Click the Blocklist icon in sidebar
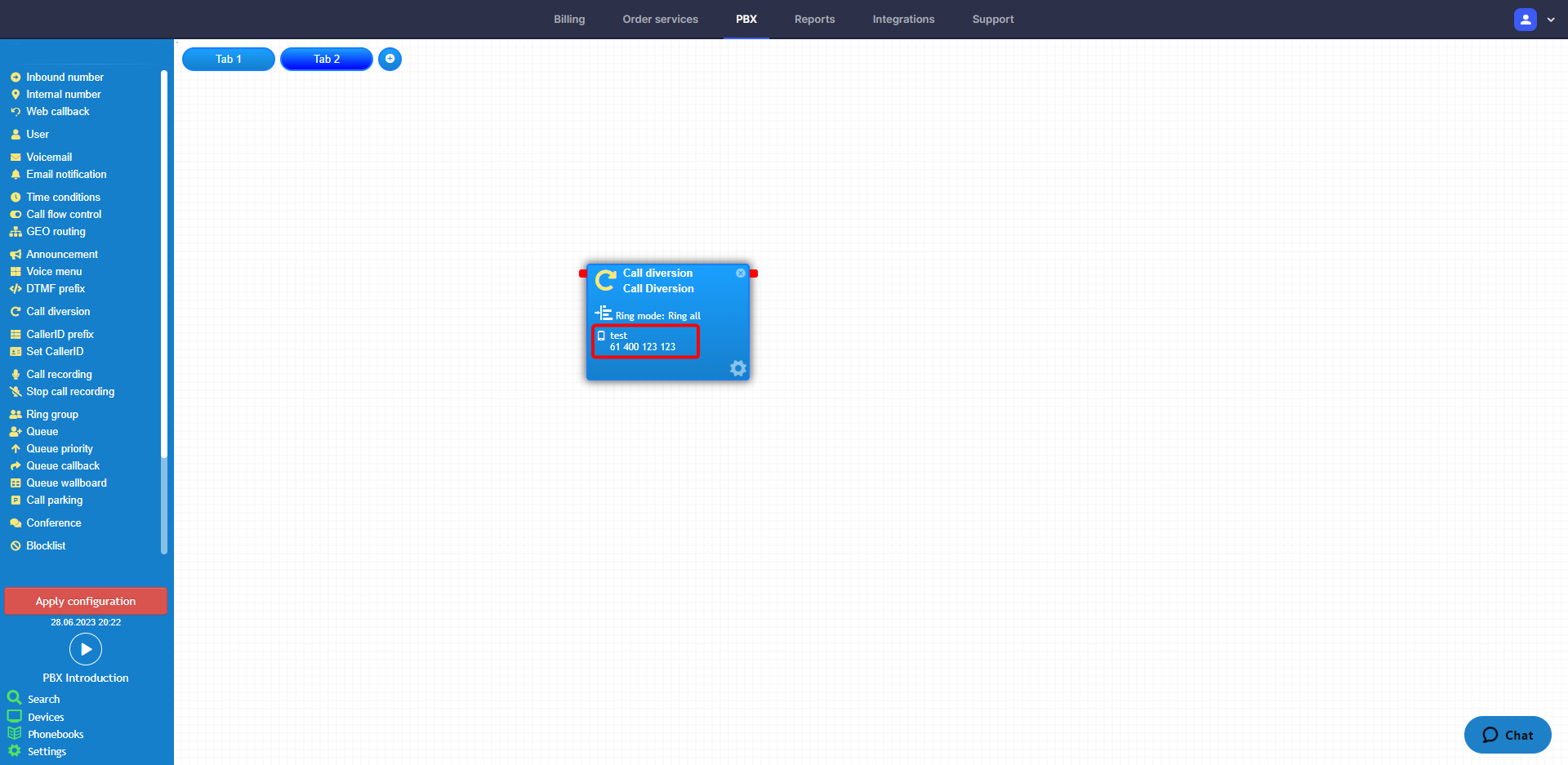1568x765 pixels. (x=16, y=546)
